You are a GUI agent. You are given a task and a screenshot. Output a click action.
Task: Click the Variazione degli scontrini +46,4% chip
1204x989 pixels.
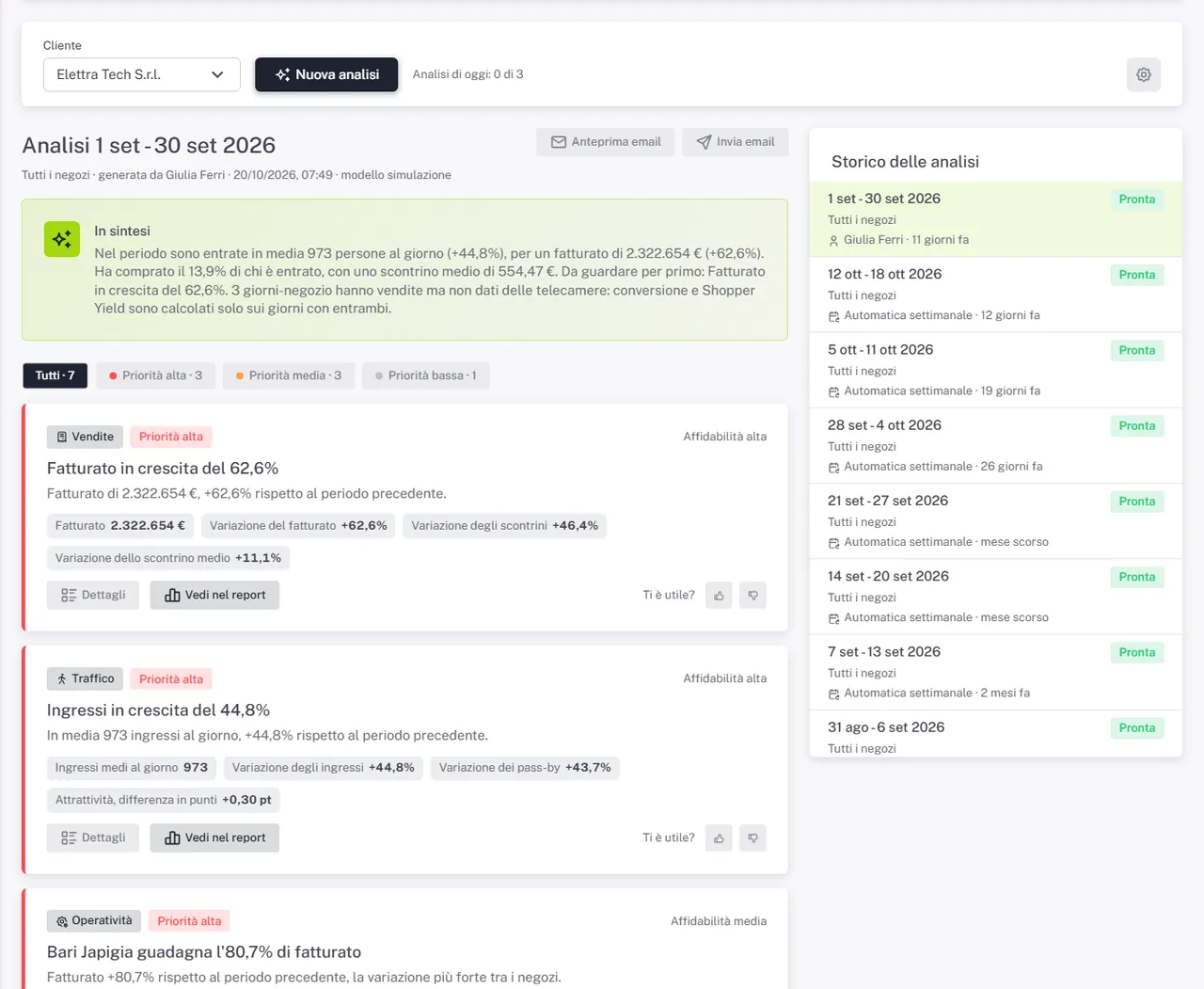pos(504,526)
